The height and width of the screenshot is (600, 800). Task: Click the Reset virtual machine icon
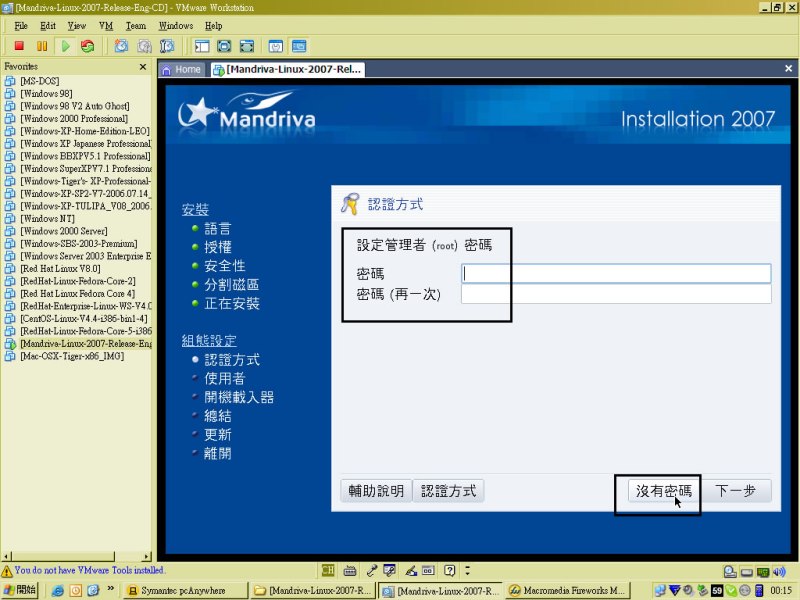(88, 46)
